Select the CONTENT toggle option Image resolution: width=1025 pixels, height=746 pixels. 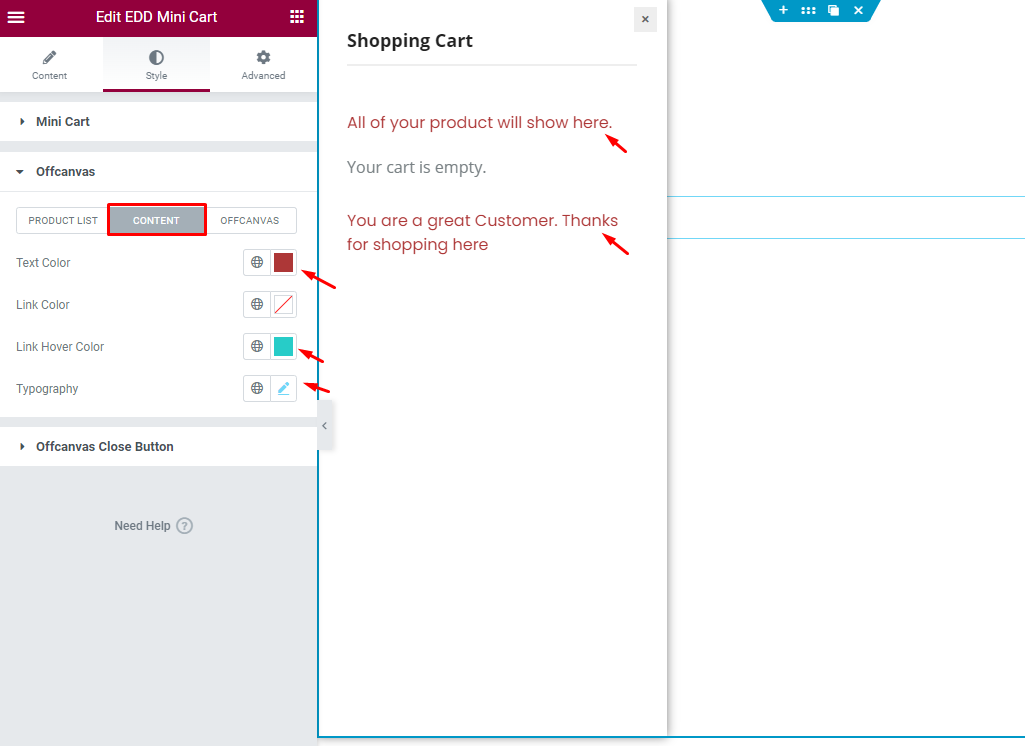[x=156, y=220]
